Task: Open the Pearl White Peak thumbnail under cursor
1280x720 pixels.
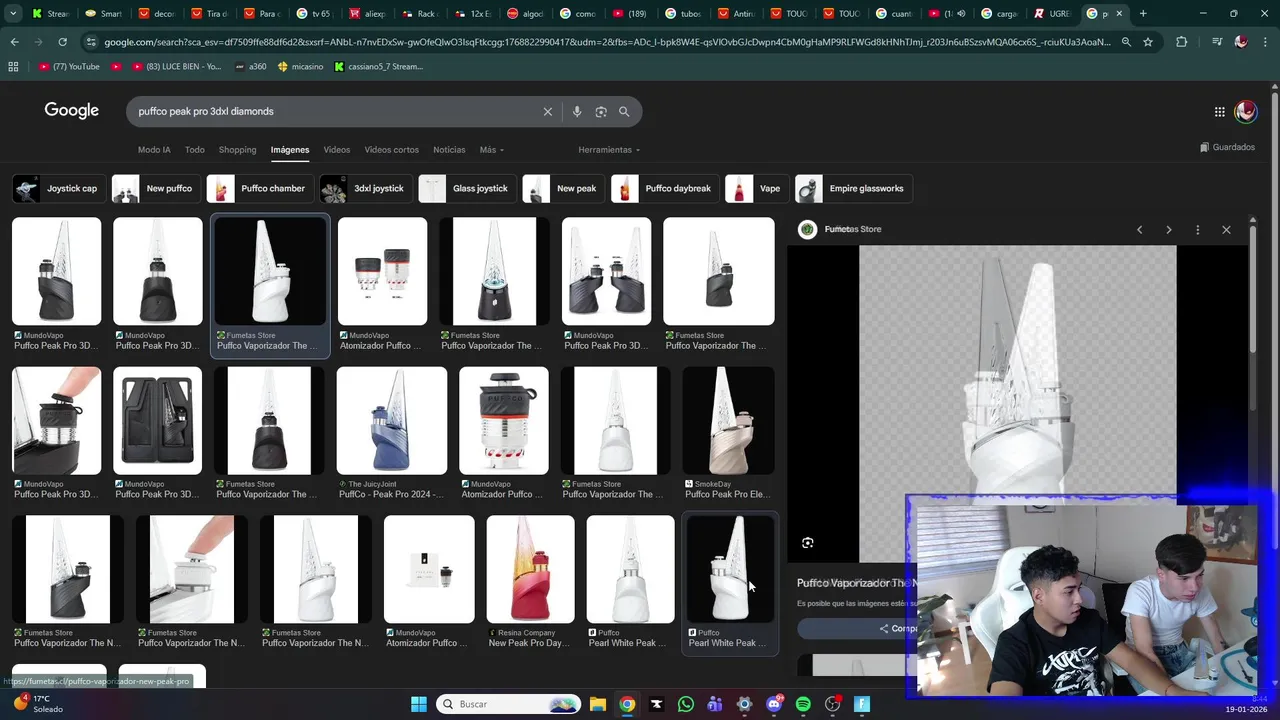Action: point(730,569)
